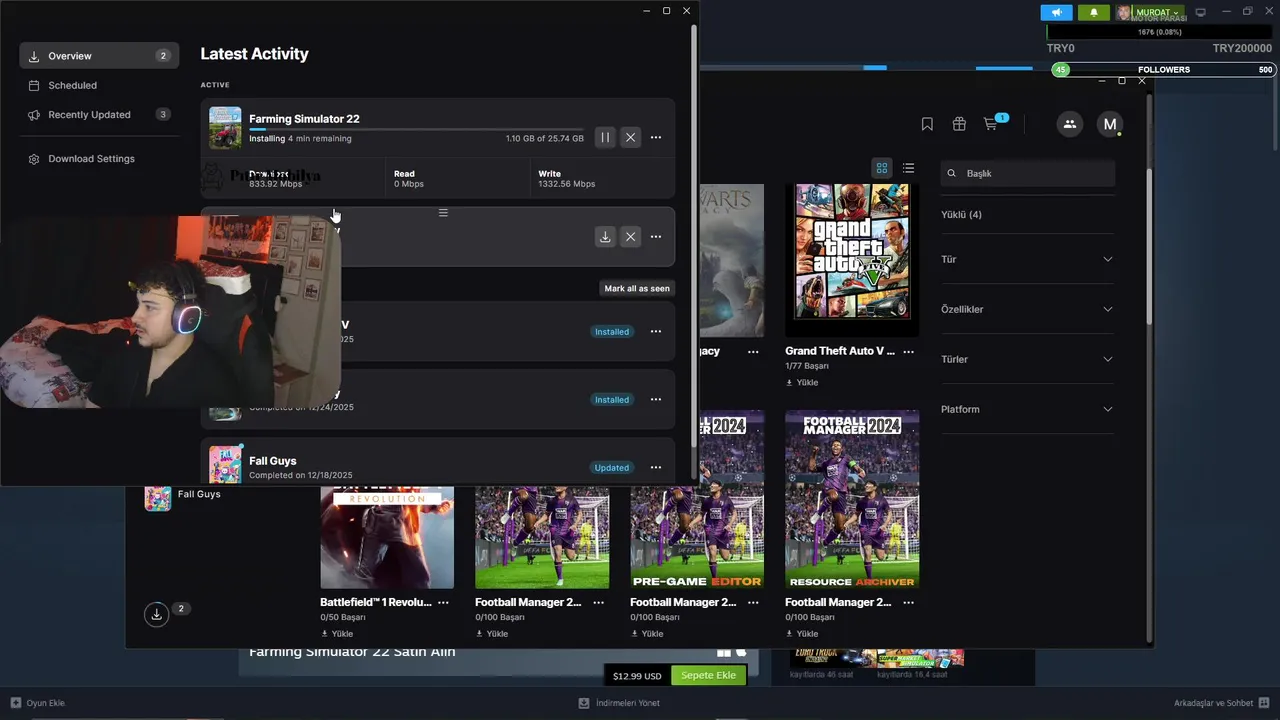Click Yükle under Grand Theft Auto V
The height and width of the screenshot is (720, 1280).
point(802,382)
